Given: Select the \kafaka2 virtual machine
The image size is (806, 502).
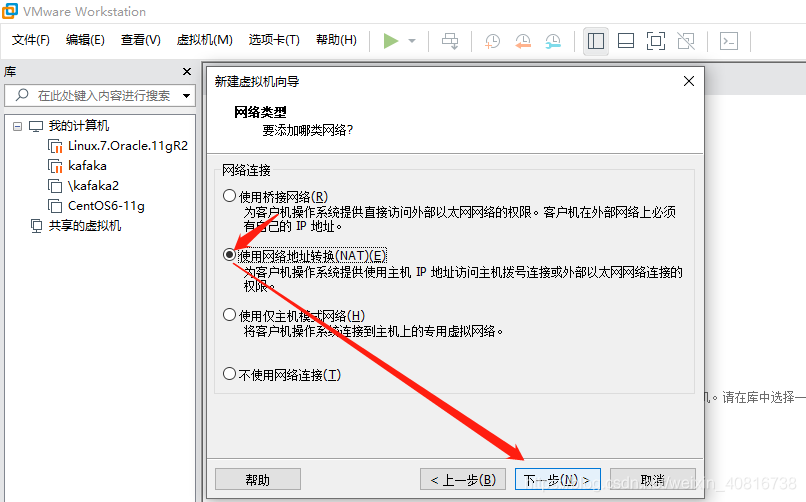Looking at the screenshot, I should [x=93, y=185].
